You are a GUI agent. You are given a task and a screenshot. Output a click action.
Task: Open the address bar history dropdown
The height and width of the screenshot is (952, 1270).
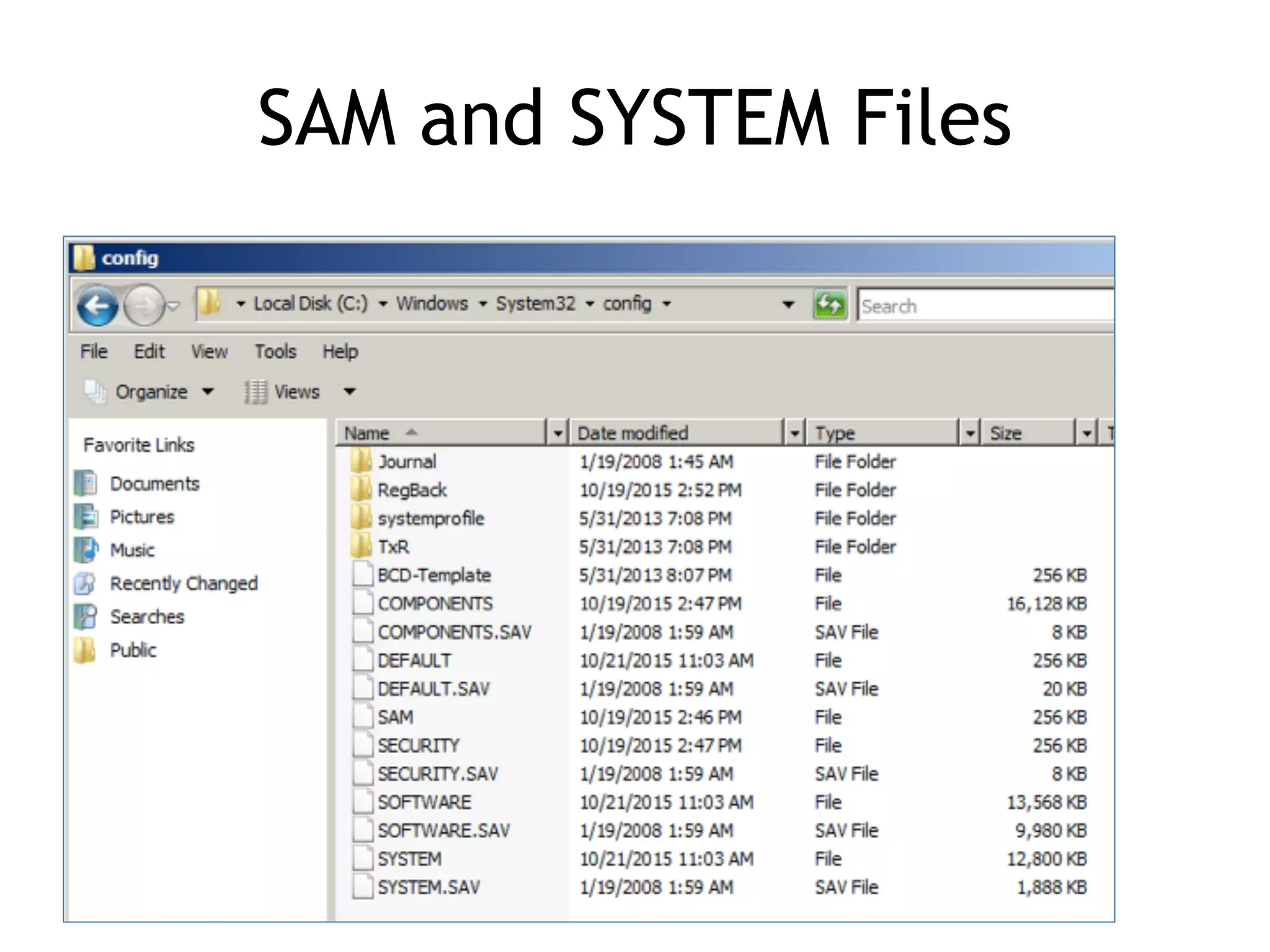[x=788, y=304]
